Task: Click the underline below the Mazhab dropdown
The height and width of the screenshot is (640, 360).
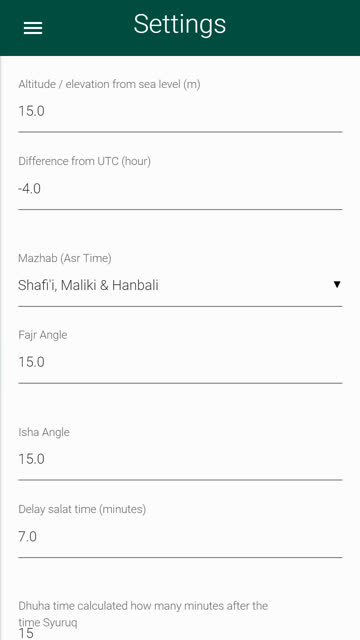Action: 180,306
